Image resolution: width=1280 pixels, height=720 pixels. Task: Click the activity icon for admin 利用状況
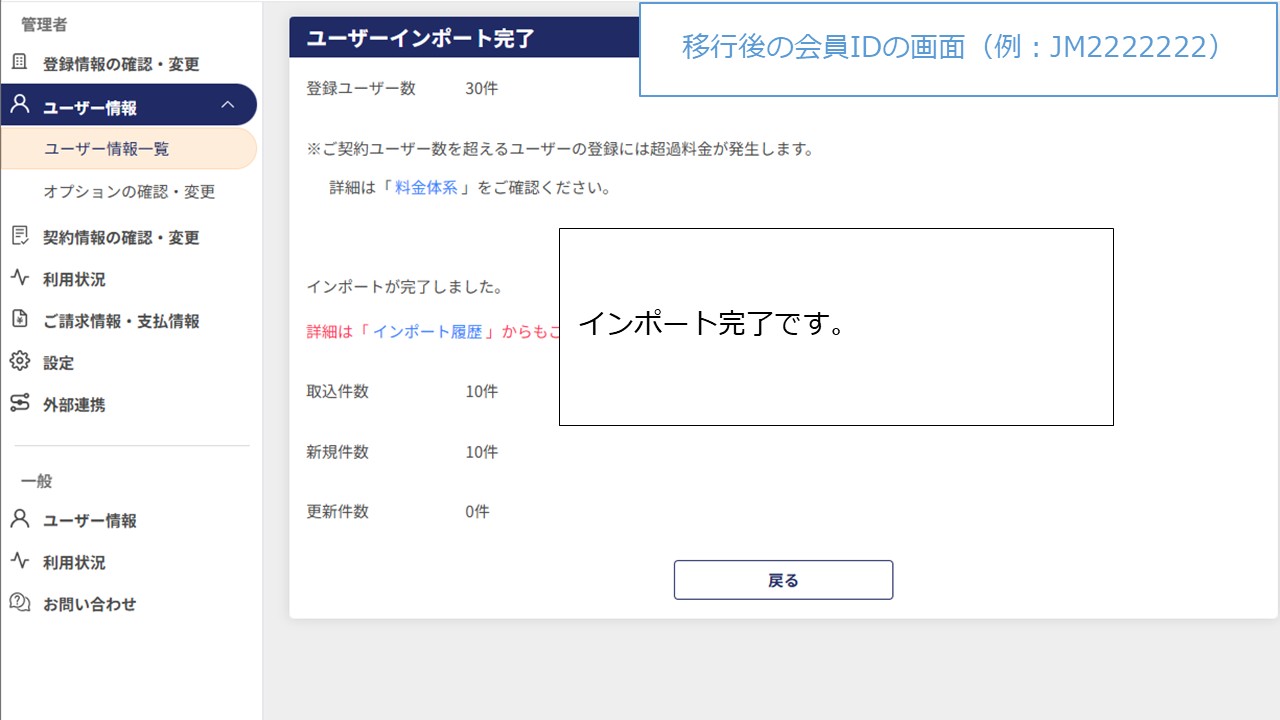click(19, 278)
